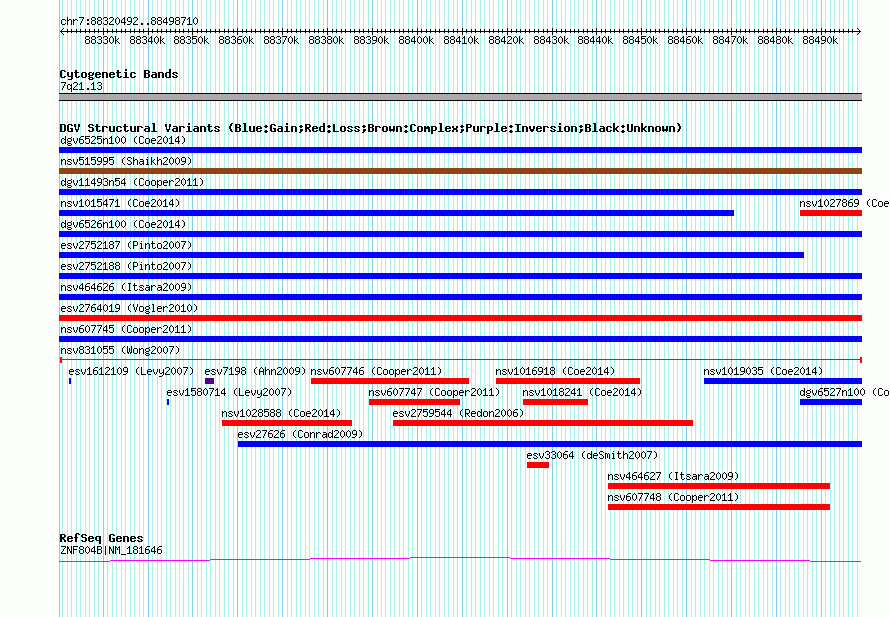Image resolution: width=890 pixels, height=617 pixels.
Task: Select the red nsv607748 (Cooper2011) bar
Action: tap(719, 507)
